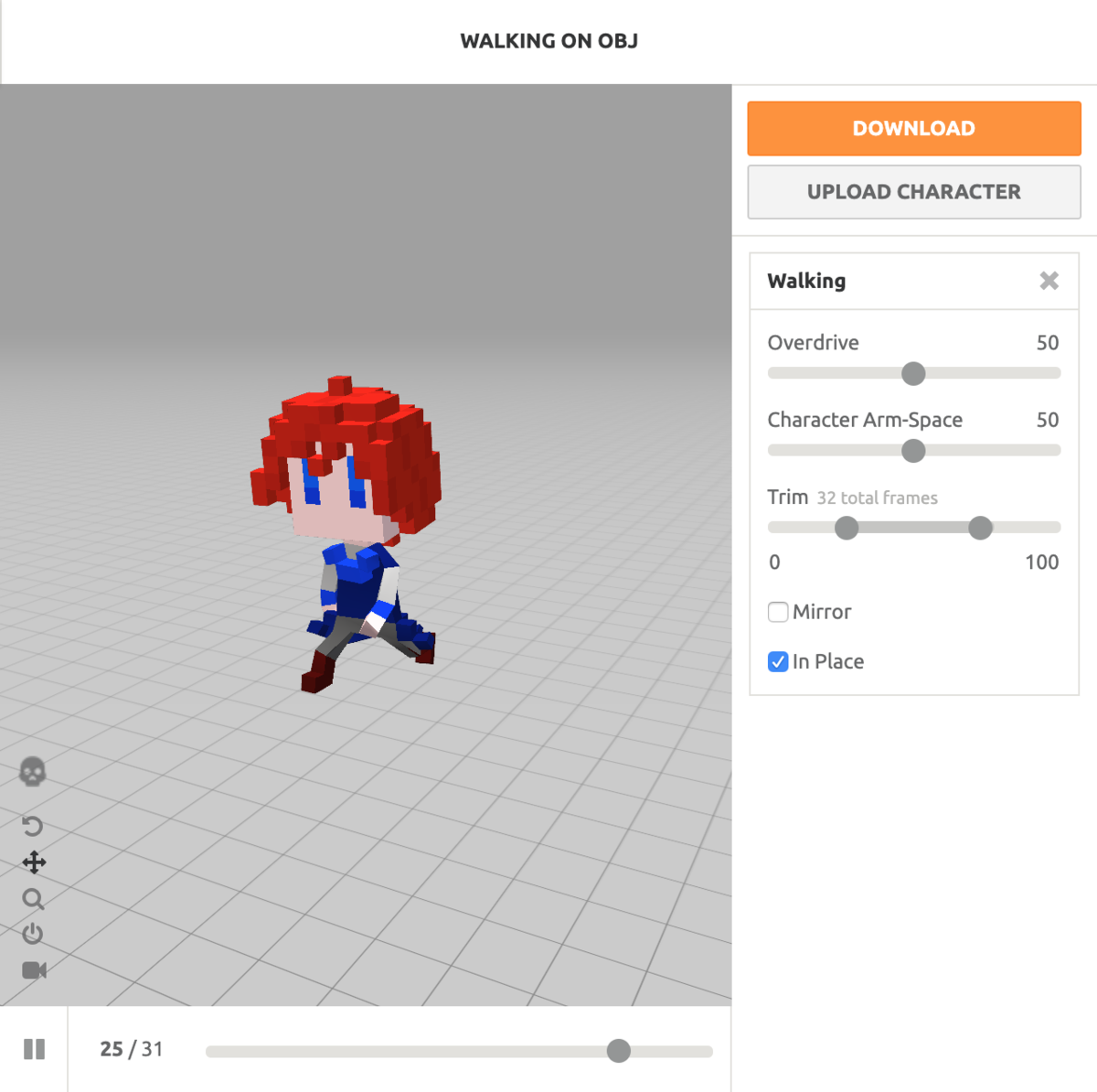Pause the walking animation playback
This screenshot has height=1092, width=1097.
click(x=34, y=1049)
